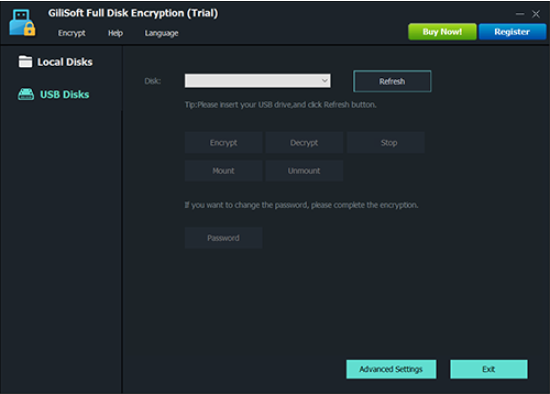Close the GiliSoft window
This screenshot has height=394, width=550.
[536, 14]
